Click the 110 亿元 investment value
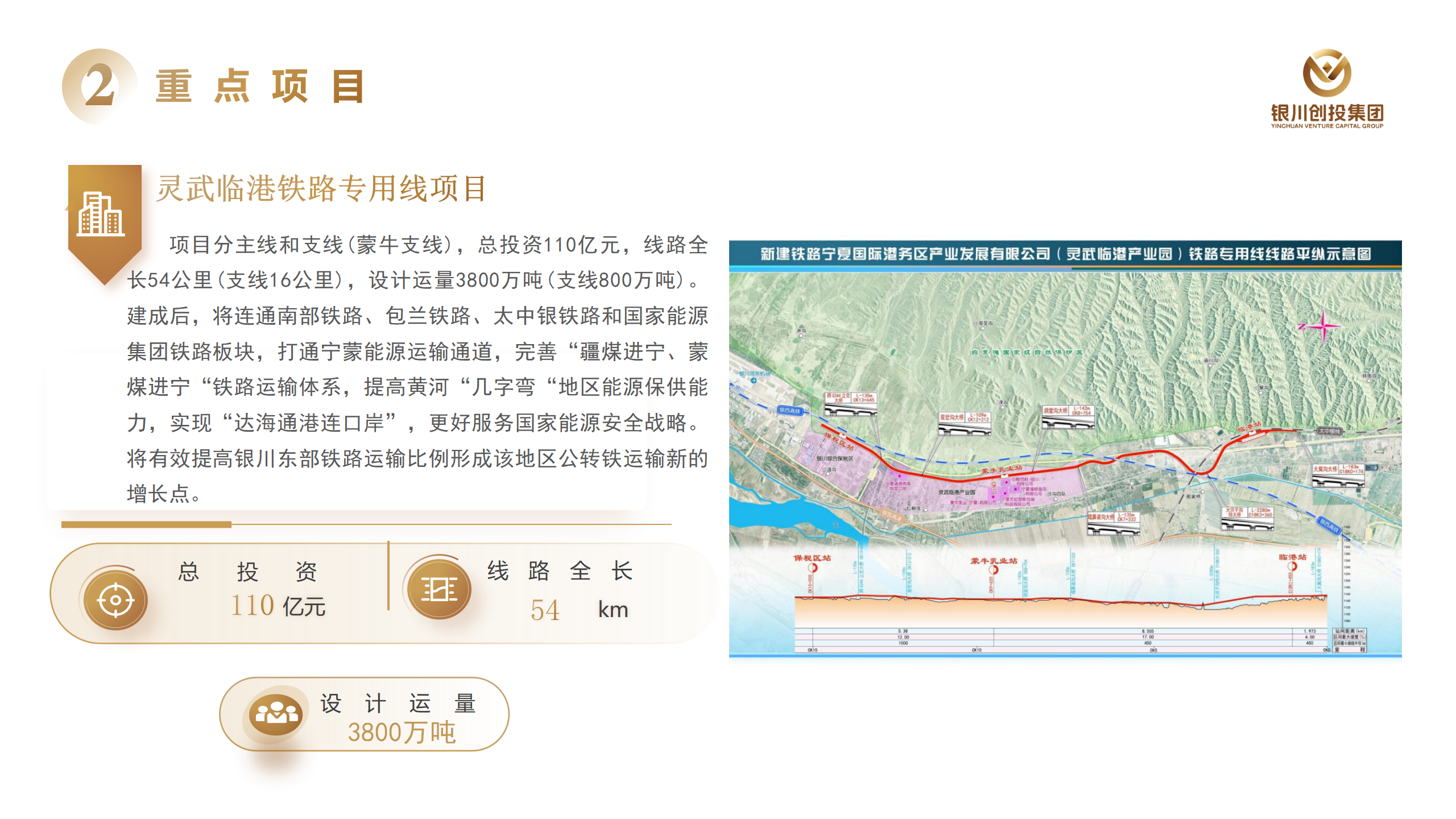 click(278, 606)
